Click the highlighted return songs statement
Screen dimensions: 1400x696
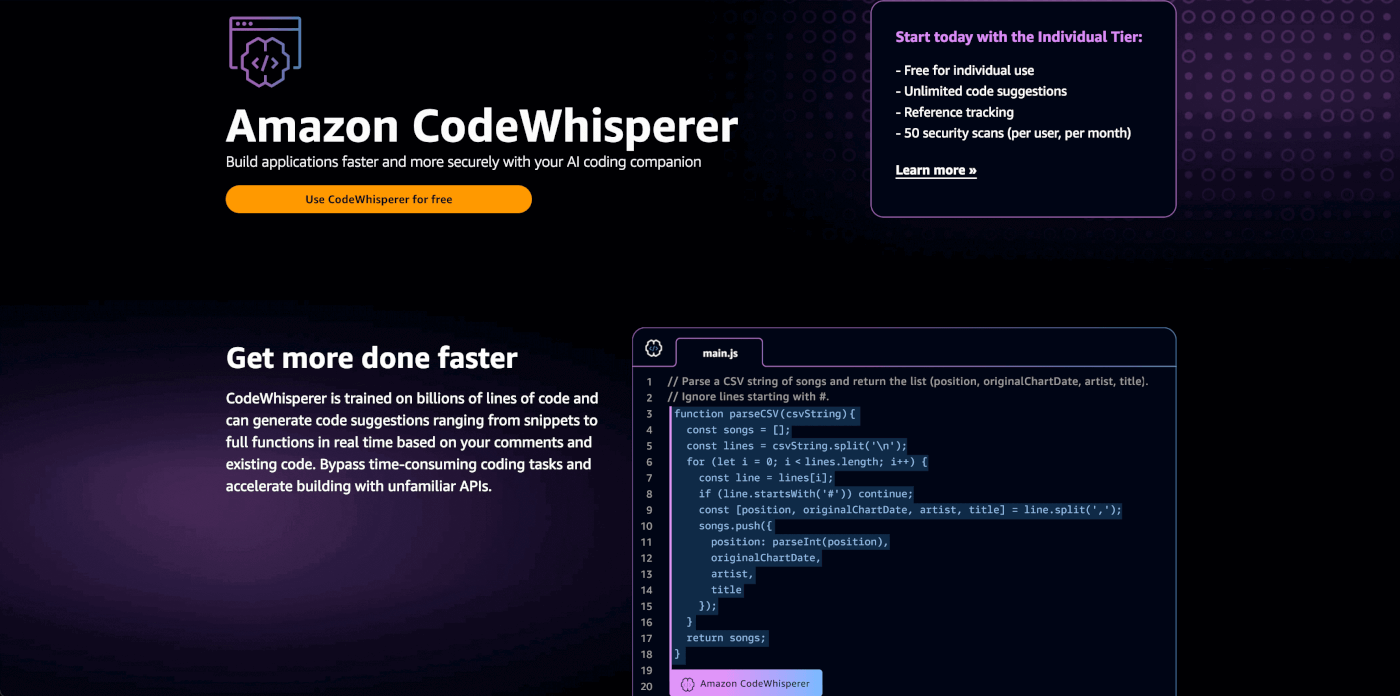point(724,638)
